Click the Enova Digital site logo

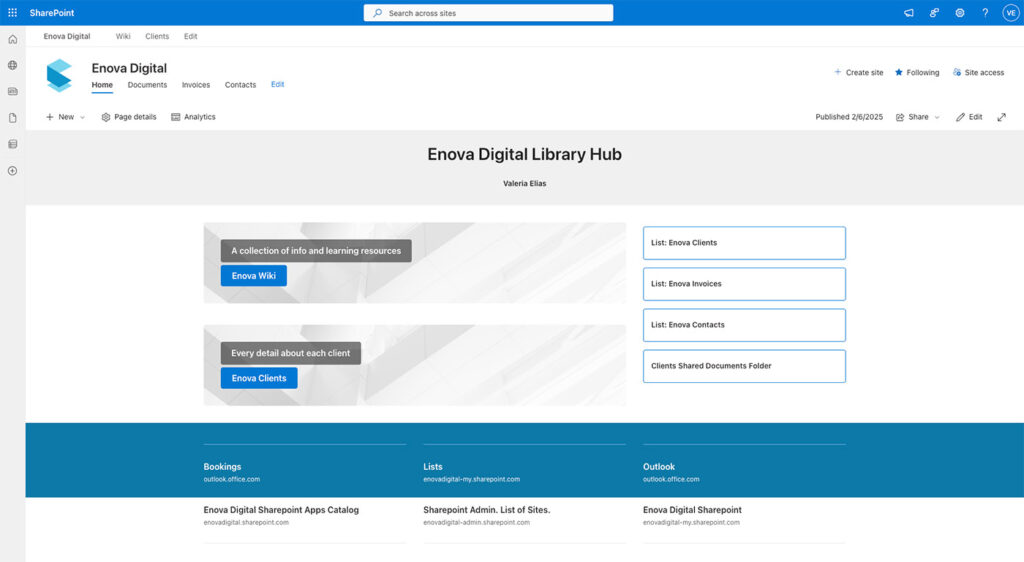pos(59,75)
